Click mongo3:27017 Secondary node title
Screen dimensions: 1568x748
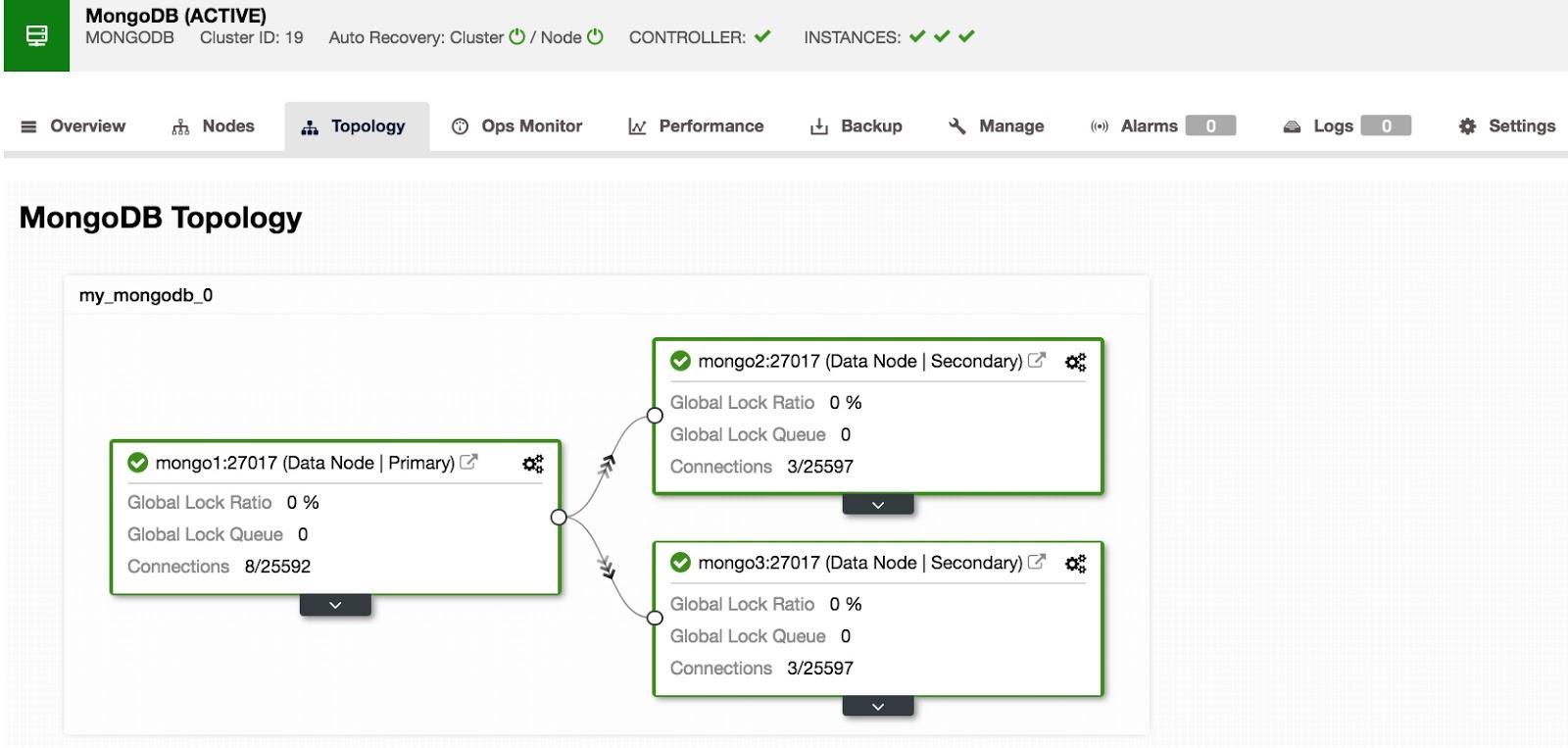tap(860, 563)
